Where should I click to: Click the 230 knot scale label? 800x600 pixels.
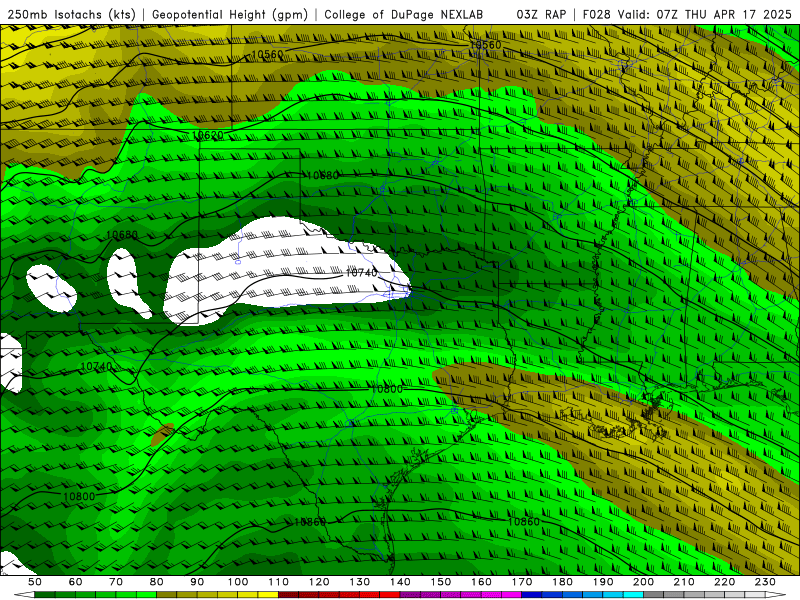coord(765,582)
